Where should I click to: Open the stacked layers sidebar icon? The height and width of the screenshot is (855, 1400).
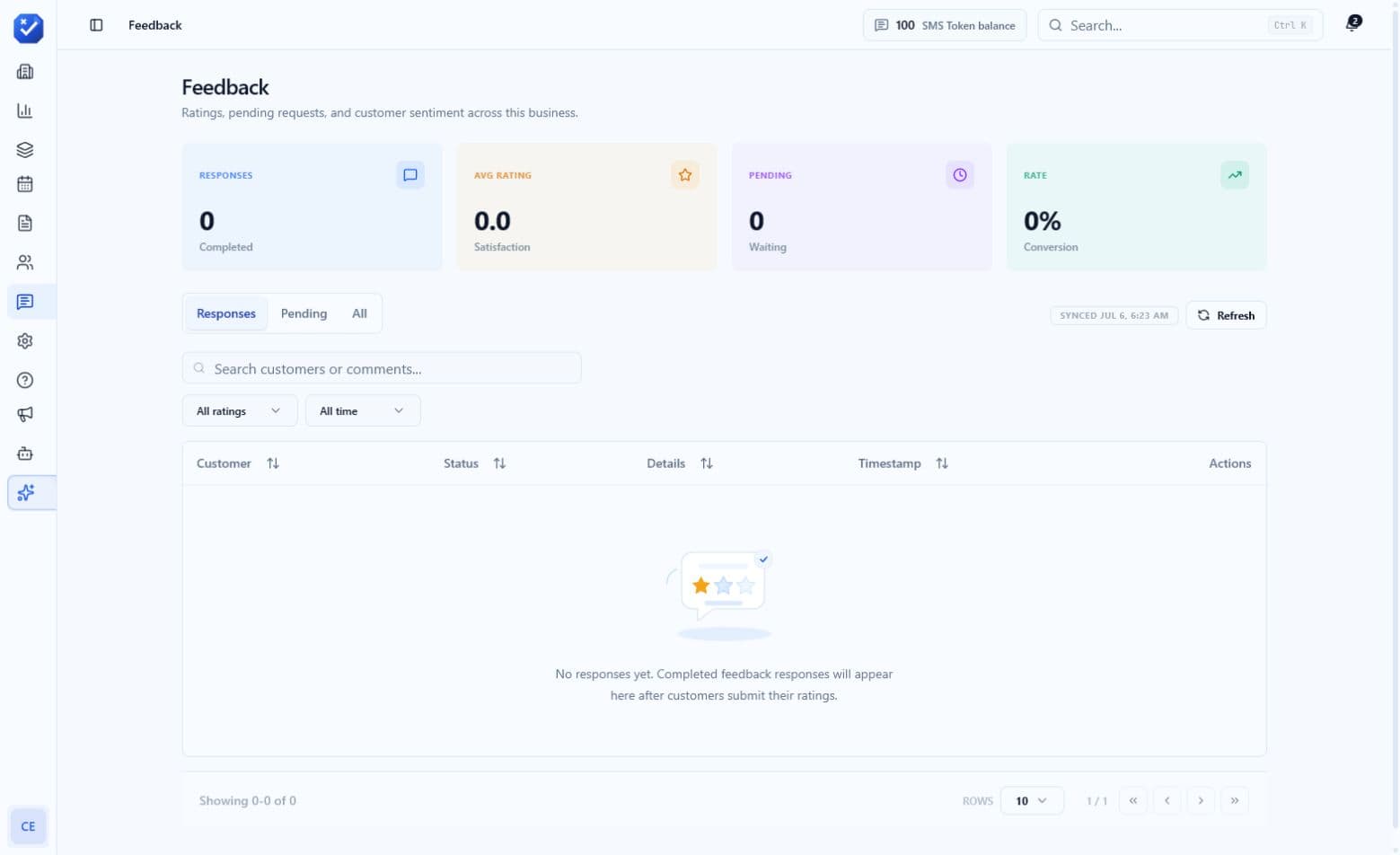click(25, 149)
